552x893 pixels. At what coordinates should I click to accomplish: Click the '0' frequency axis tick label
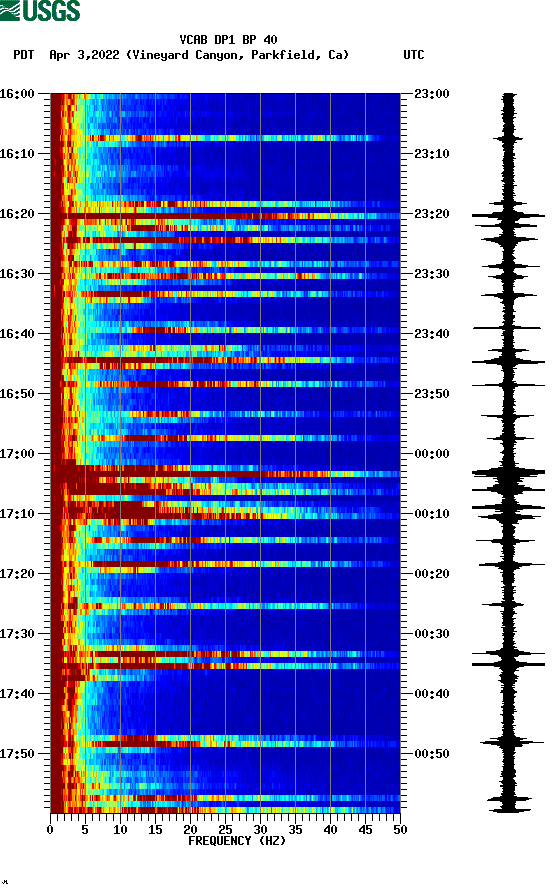coord(50,830)
